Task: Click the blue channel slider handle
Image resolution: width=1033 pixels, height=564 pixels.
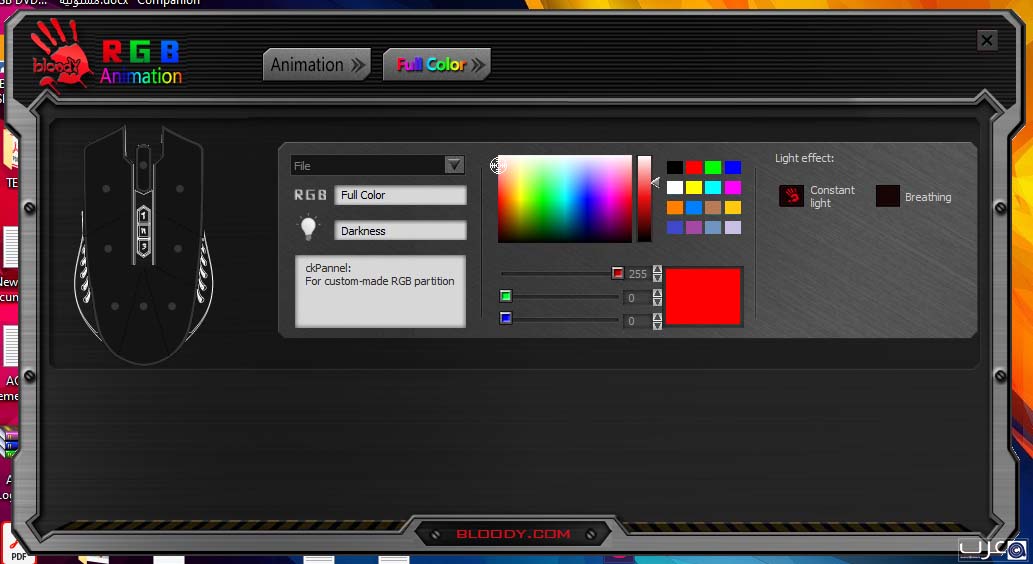Action: pyautogui.click(x=506, y=319)
